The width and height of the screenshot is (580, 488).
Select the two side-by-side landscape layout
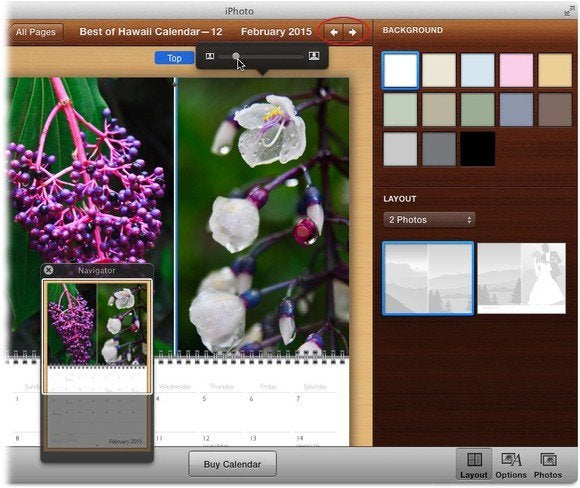coord(428,278)
